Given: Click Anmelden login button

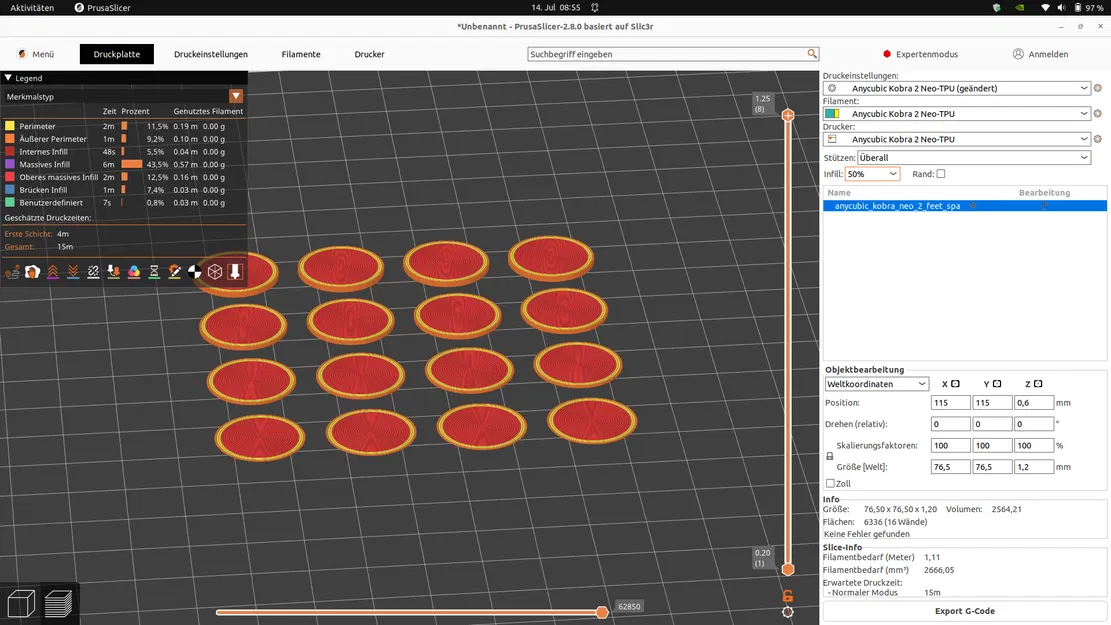Looking at the screenshot, I should coord(1040,54).
